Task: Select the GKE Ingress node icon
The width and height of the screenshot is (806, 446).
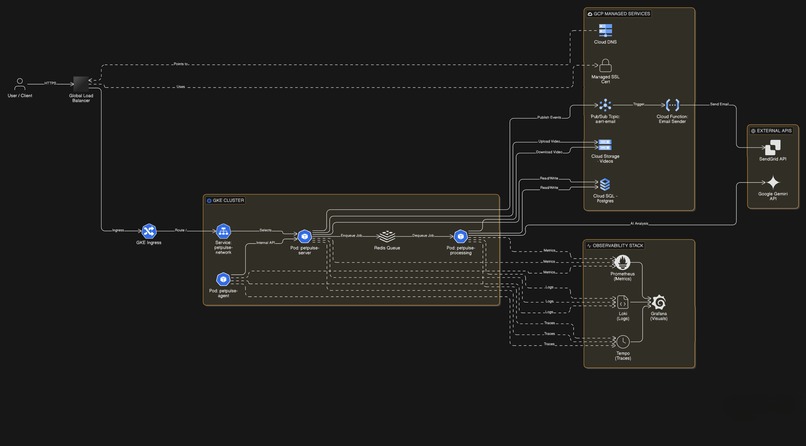Action: [149, 231]
